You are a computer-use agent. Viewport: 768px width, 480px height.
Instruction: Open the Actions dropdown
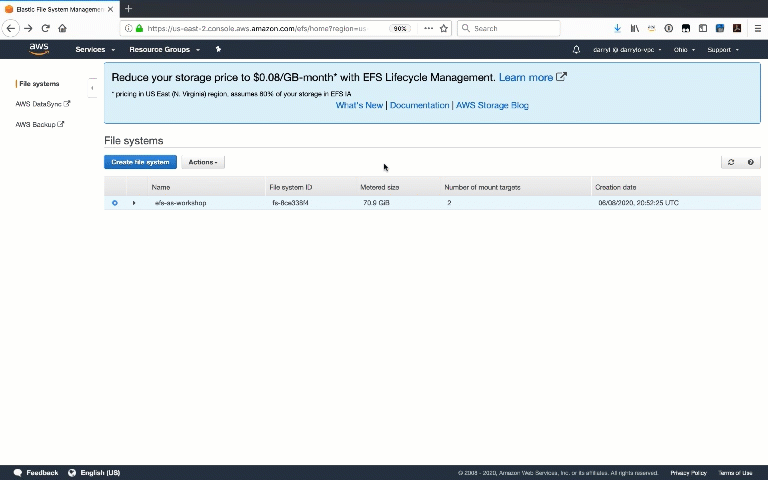[203, 162]
